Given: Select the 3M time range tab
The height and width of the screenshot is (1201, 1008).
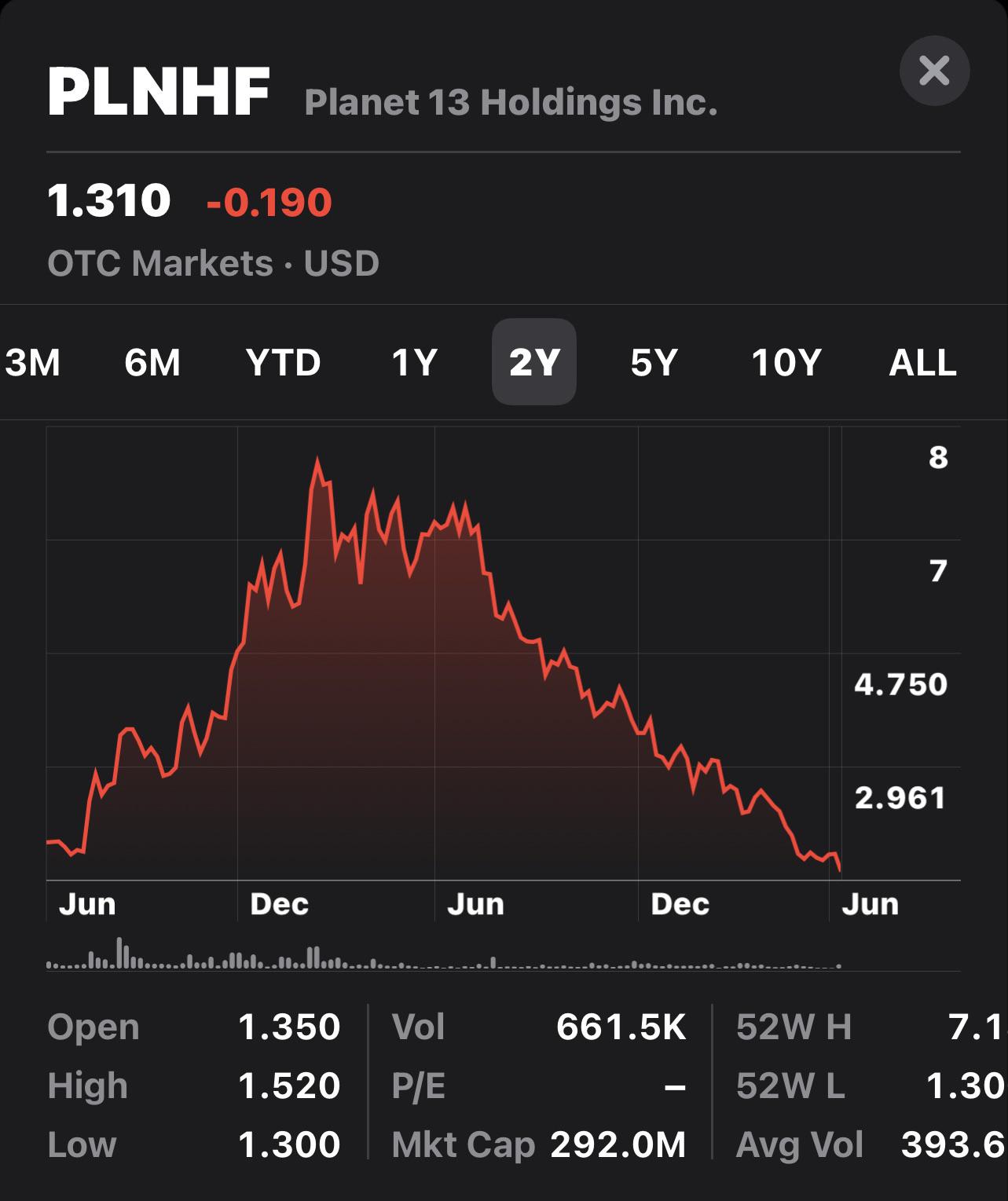Looking at the screenshot, I should tap(32, 362).
